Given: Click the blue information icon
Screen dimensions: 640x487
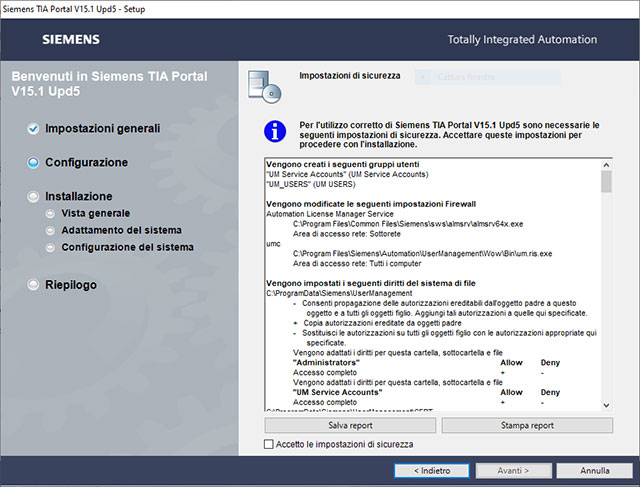Looking at the screenshot, I should coord(273,131).
